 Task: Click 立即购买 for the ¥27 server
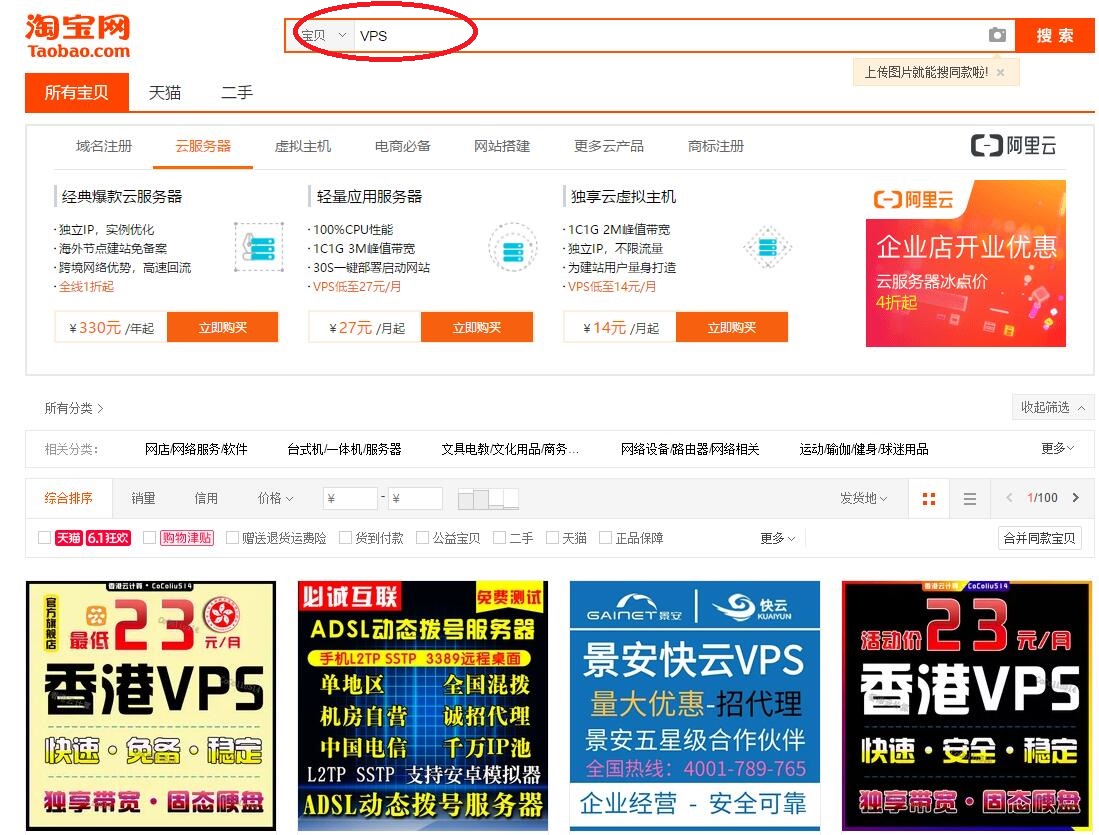(476, 327)
